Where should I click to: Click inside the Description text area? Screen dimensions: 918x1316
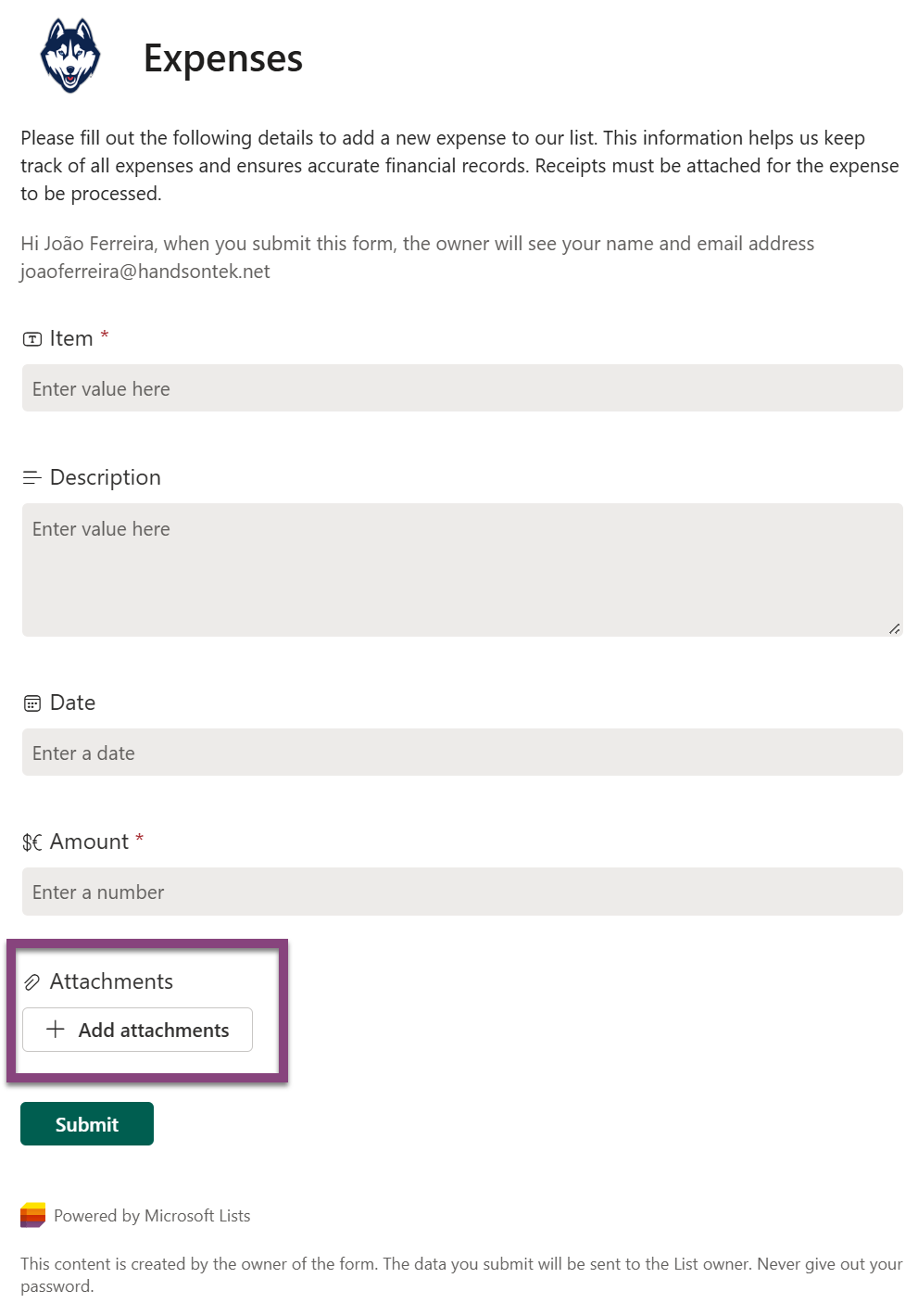(x=462, y=569)
